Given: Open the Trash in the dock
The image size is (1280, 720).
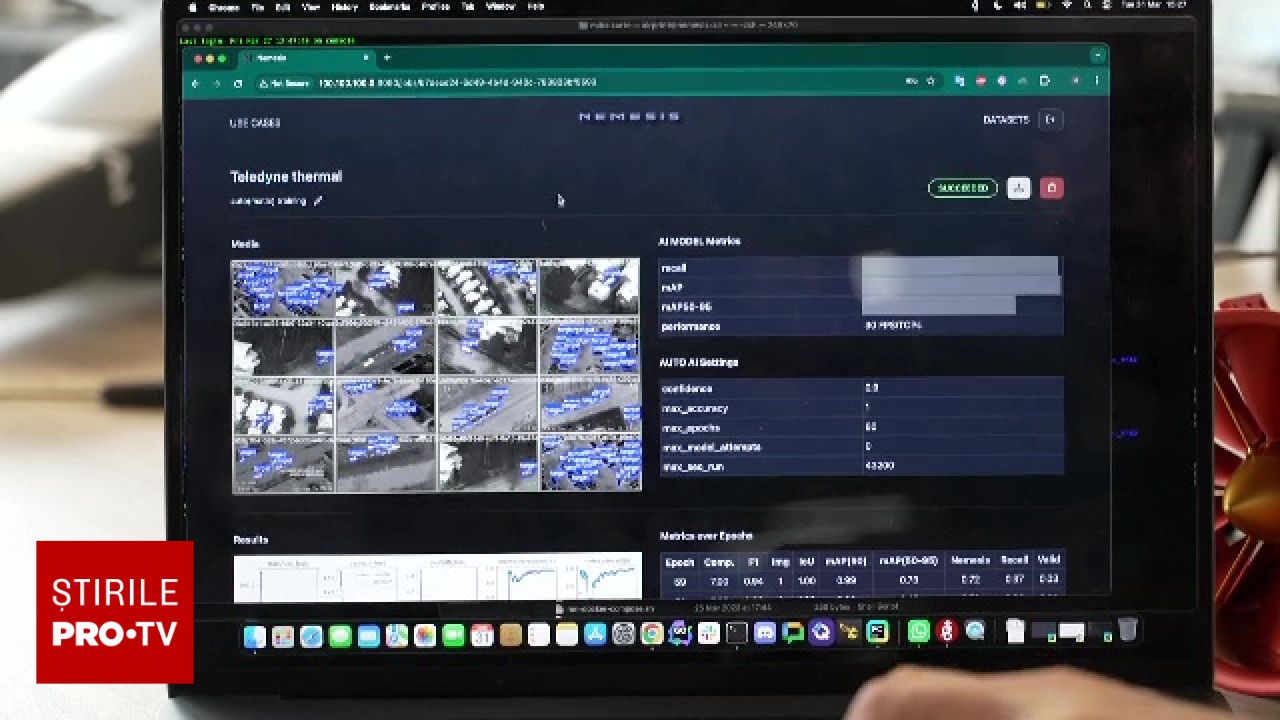Looking at the screenshot, I should click(x=1127, y=631).
